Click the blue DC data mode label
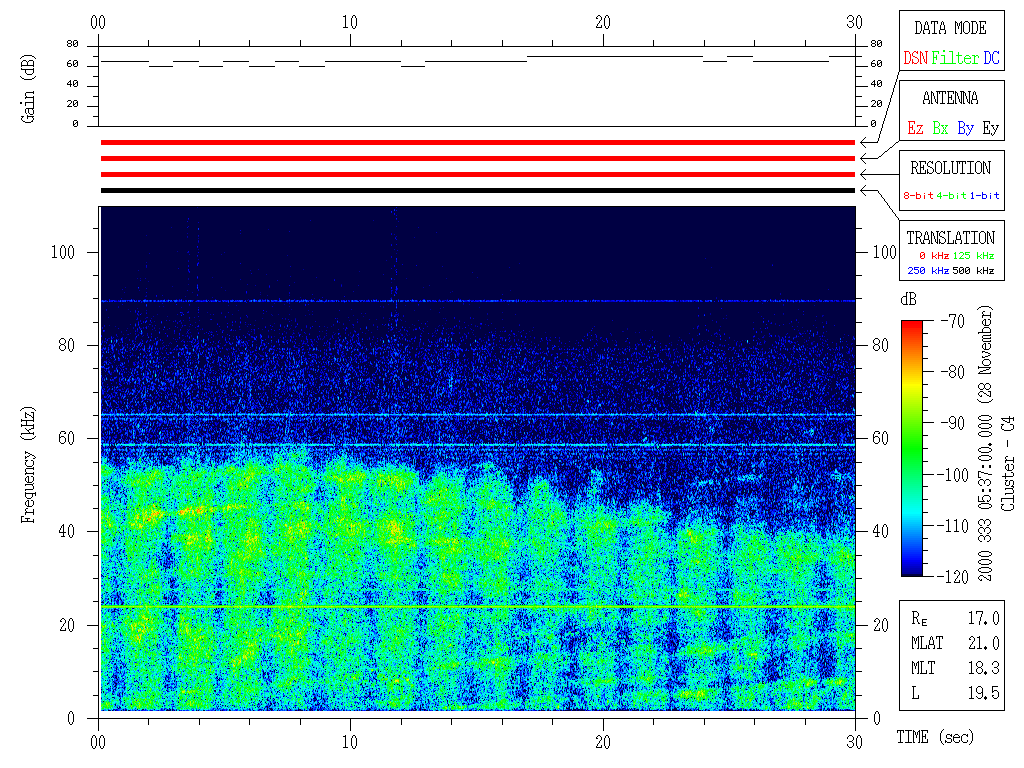This screenshot has width=1024, height=768. (991, 59)
